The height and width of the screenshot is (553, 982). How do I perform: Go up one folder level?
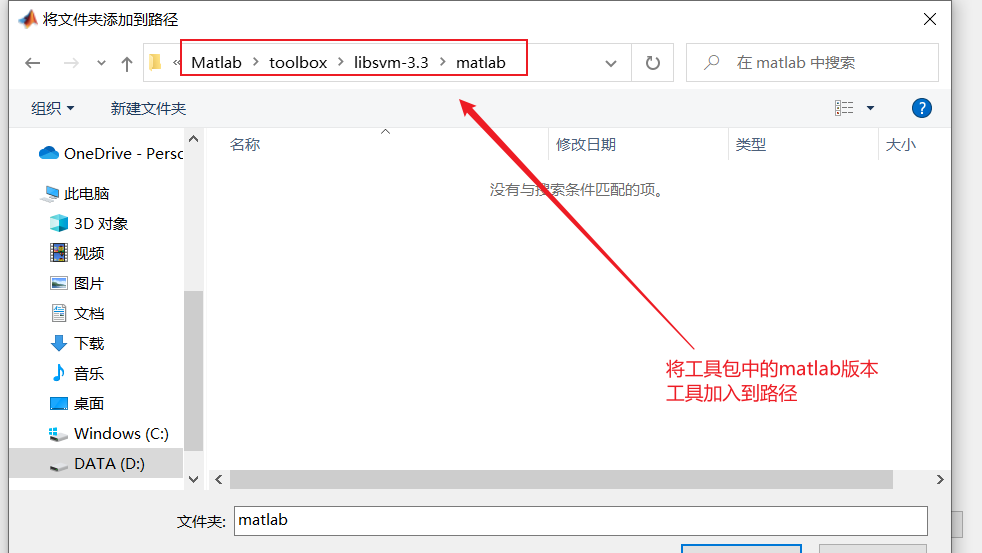coord(127,63)
